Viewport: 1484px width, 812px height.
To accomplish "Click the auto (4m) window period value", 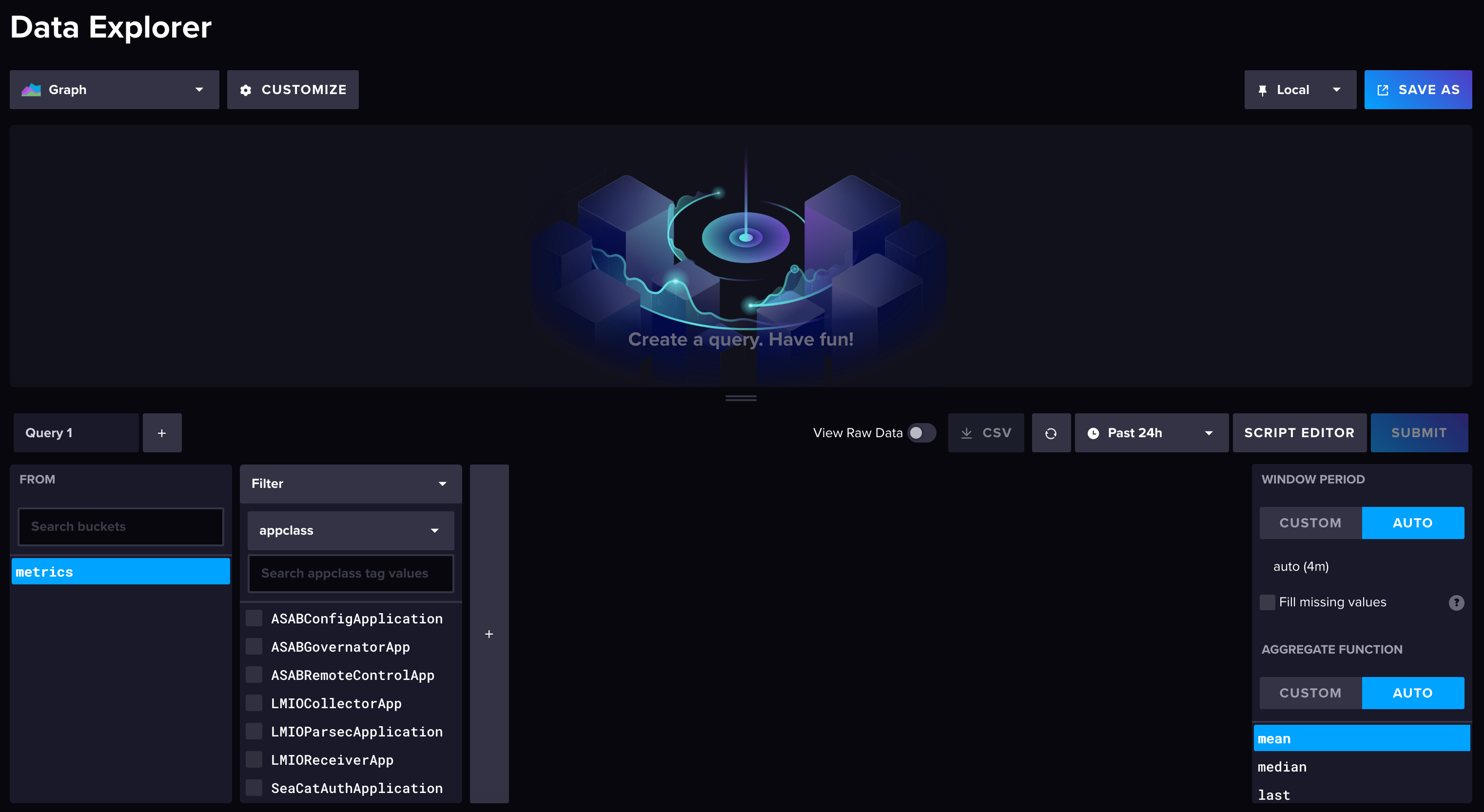I will [1301, 567].
